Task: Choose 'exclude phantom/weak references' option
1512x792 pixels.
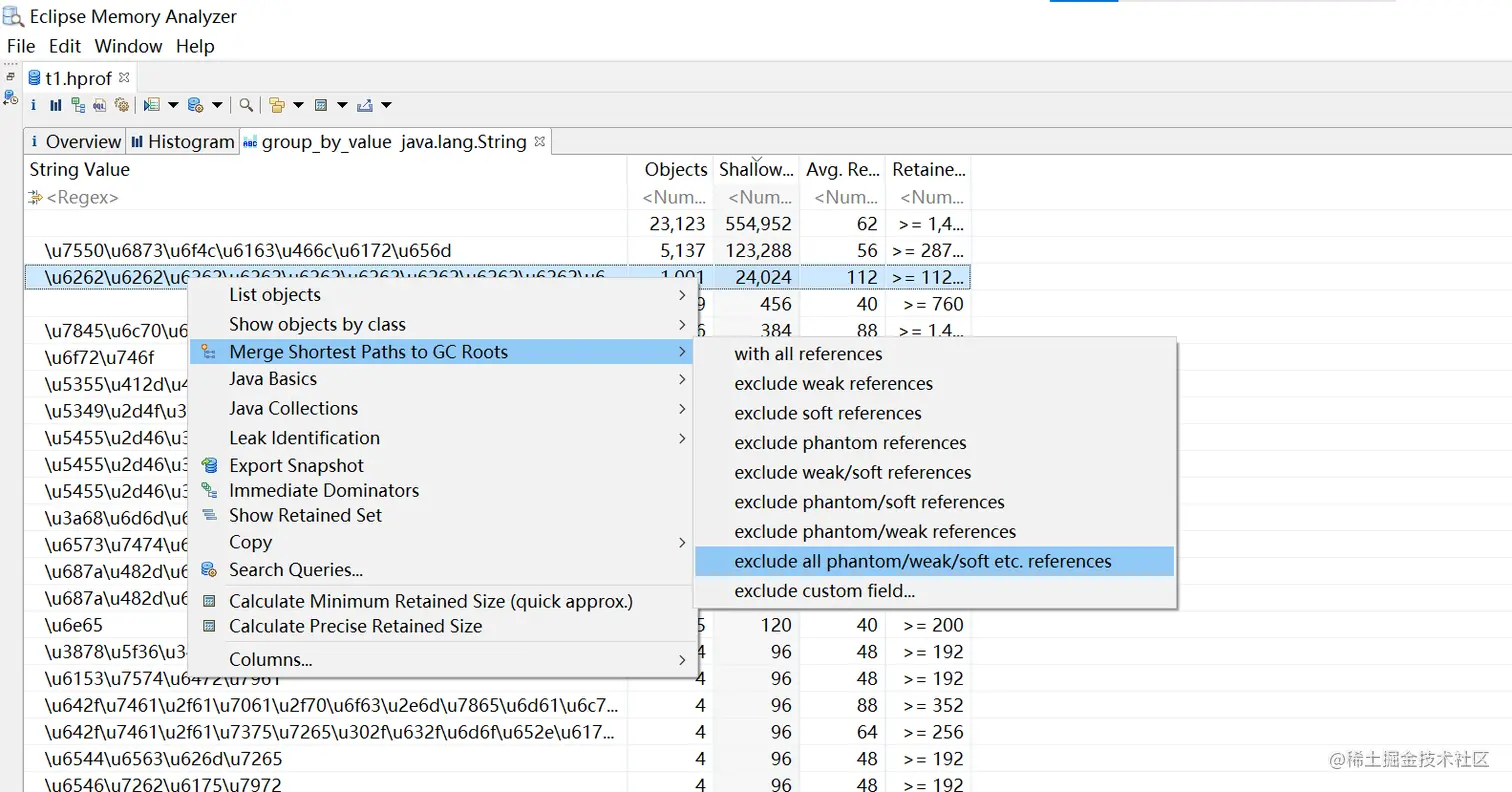Action: point(935,532)
